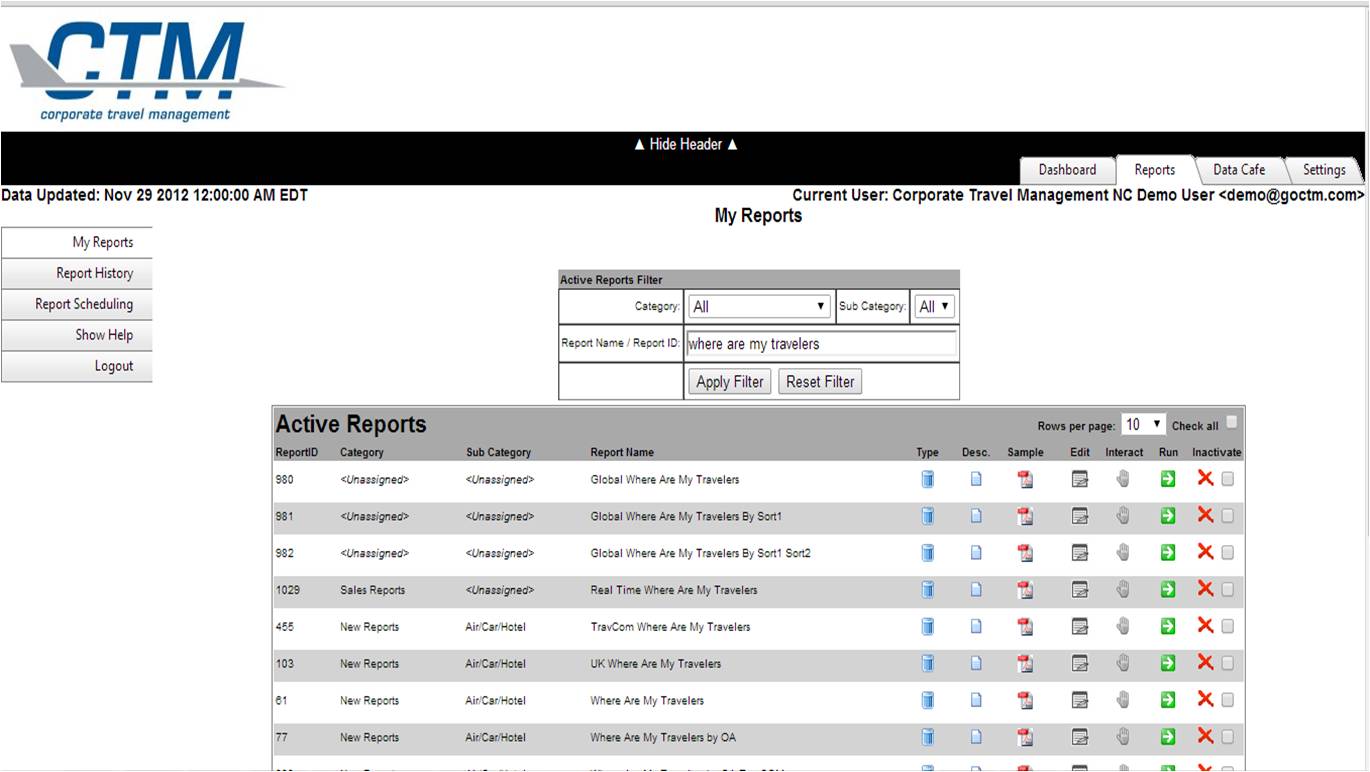
Task: Select the inactivate checkbox for report 1029
Action: click(1228, 590)
